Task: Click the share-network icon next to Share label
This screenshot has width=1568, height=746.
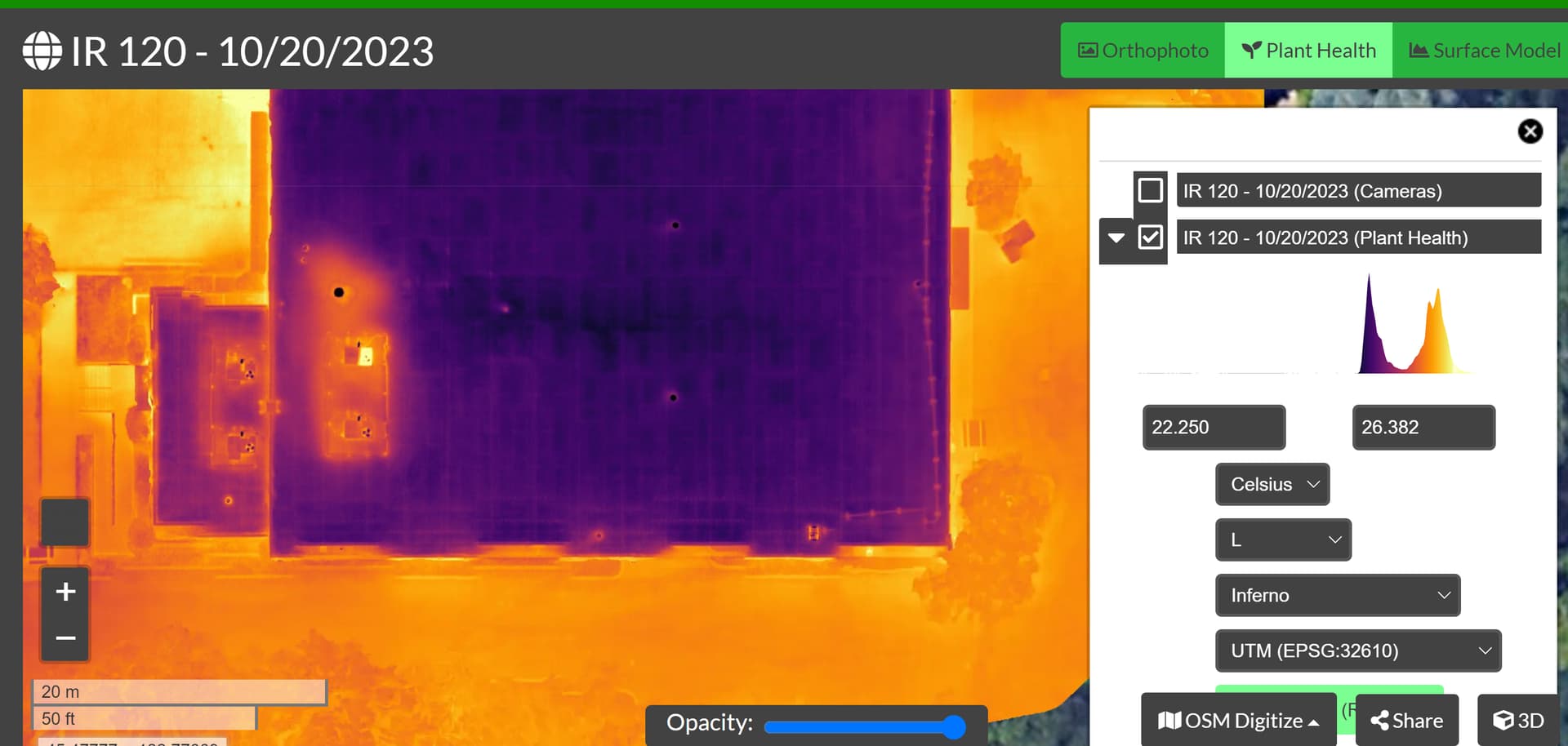Action: pyautogui.click(x=1379, y=721)
